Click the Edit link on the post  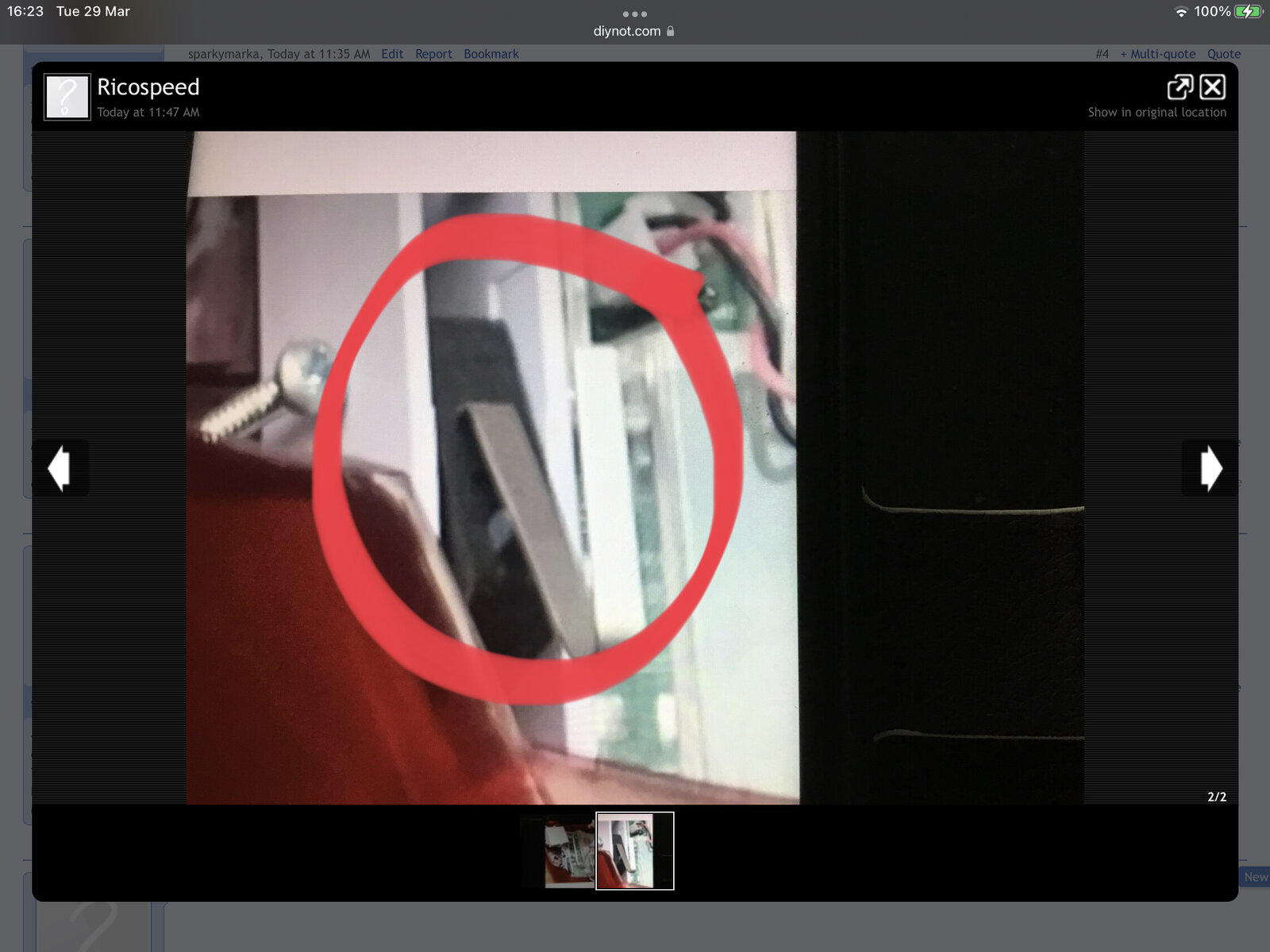tap(392, 54)
